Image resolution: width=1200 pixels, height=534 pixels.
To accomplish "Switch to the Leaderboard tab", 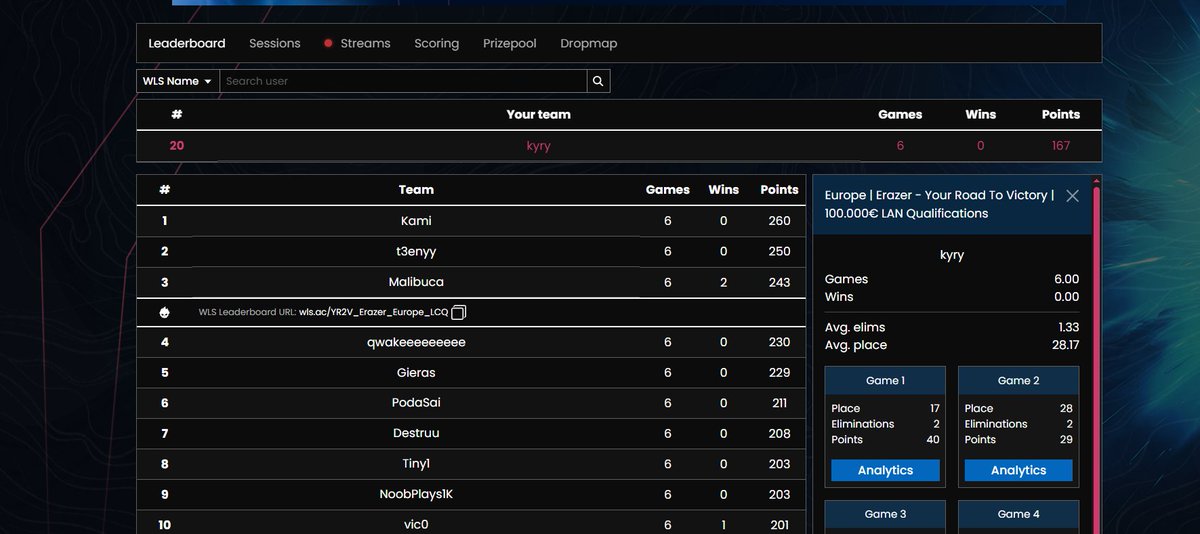I will tap(187, 44).
